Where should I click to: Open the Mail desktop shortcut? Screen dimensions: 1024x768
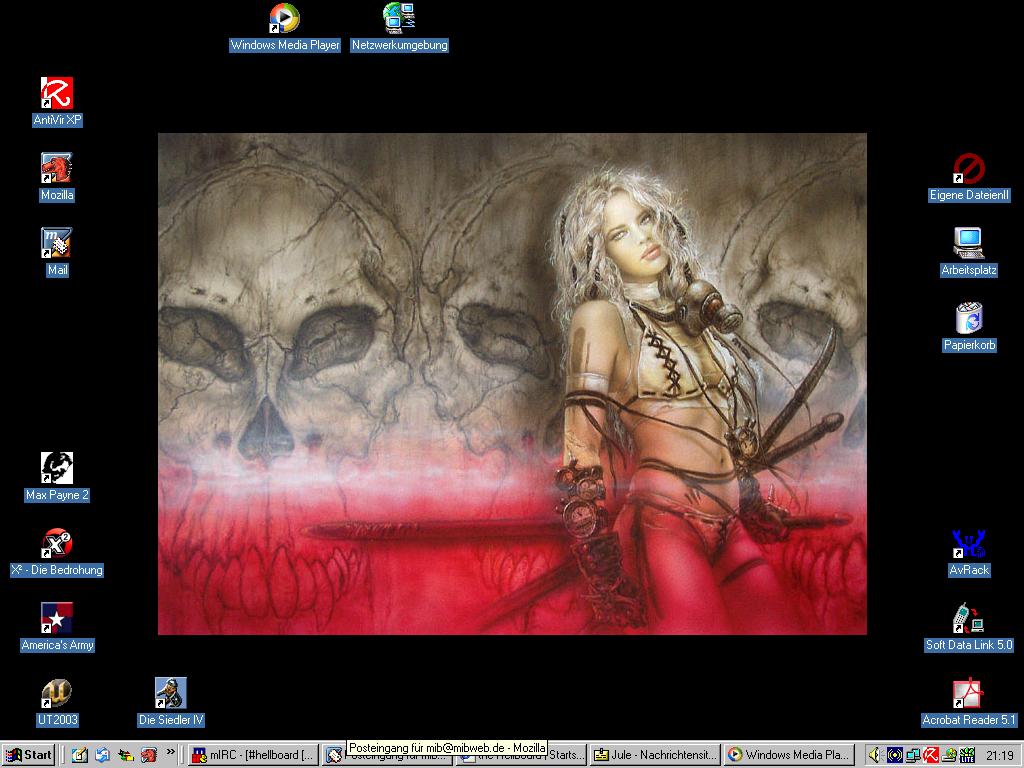tap(57, 244)
